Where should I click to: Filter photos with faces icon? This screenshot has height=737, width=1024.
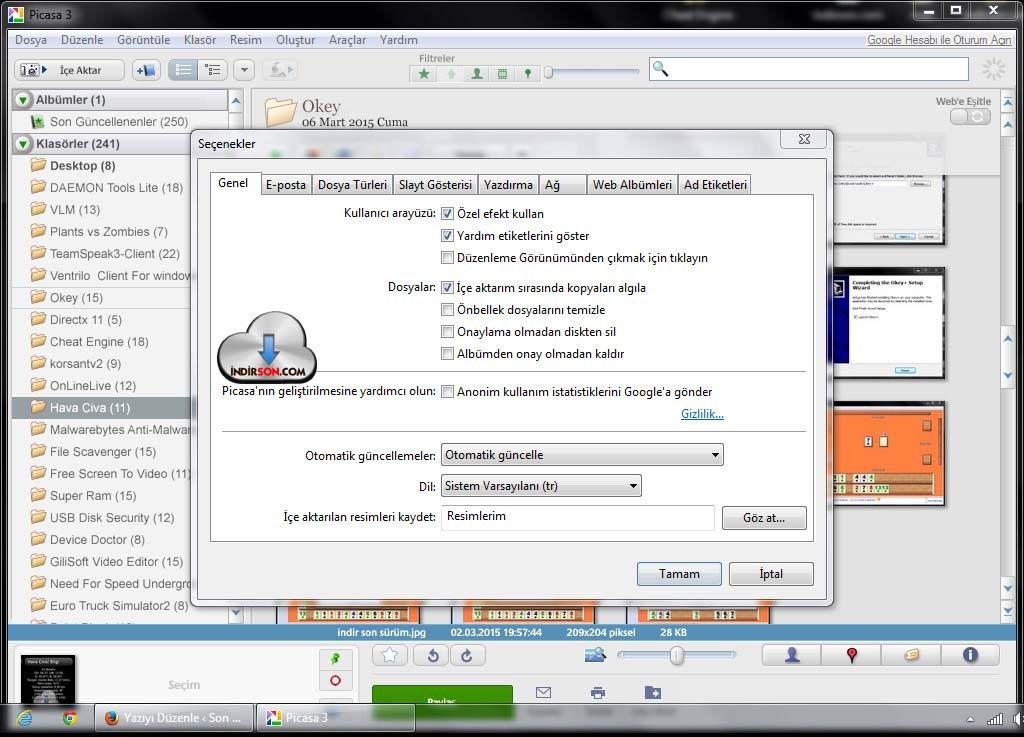477,73
